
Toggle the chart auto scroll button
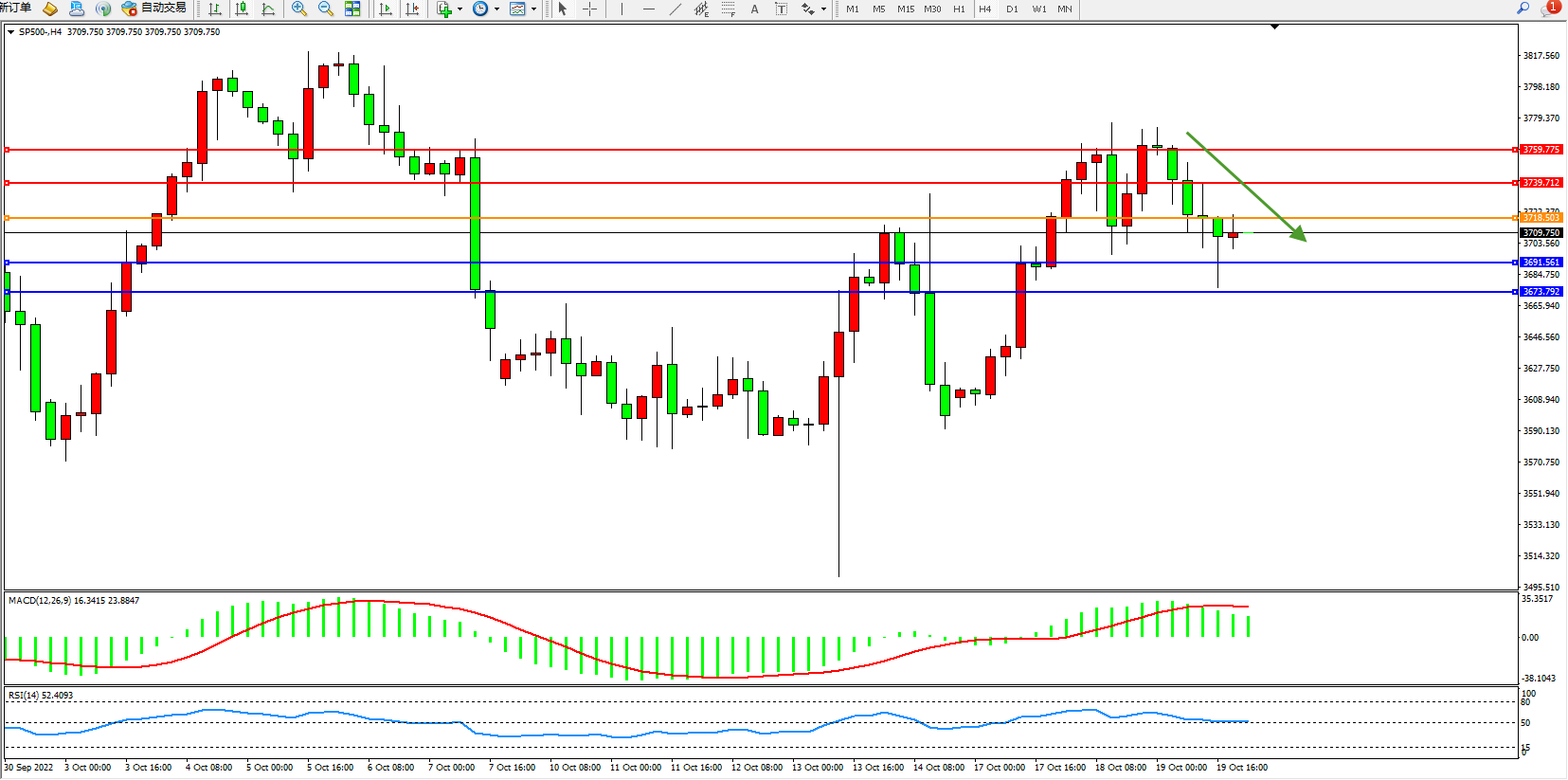(x=386, y=9)
